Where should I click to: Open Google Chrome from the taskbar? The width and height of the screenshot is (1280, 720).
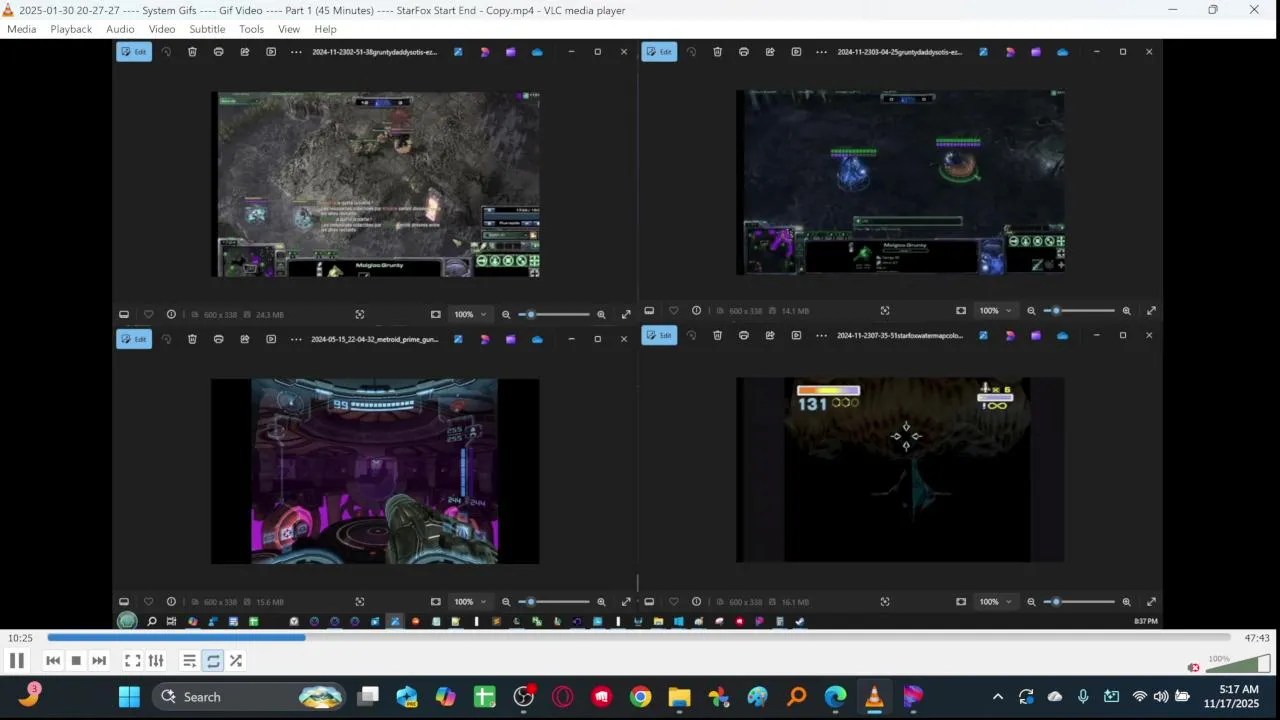click(x=641, y=697)
